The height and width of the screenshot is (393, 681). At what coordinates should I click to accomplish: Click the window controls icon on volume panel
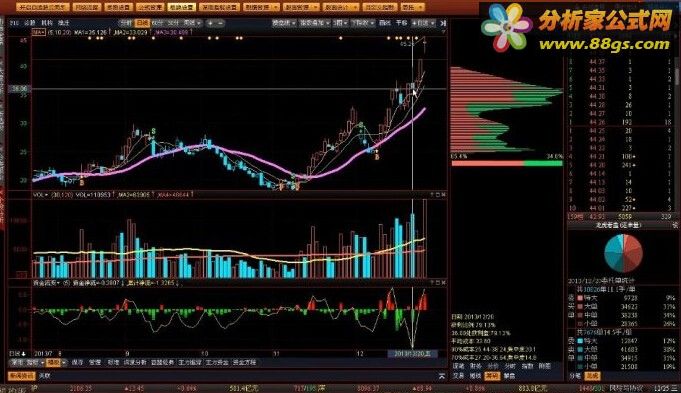click(438, 195)
